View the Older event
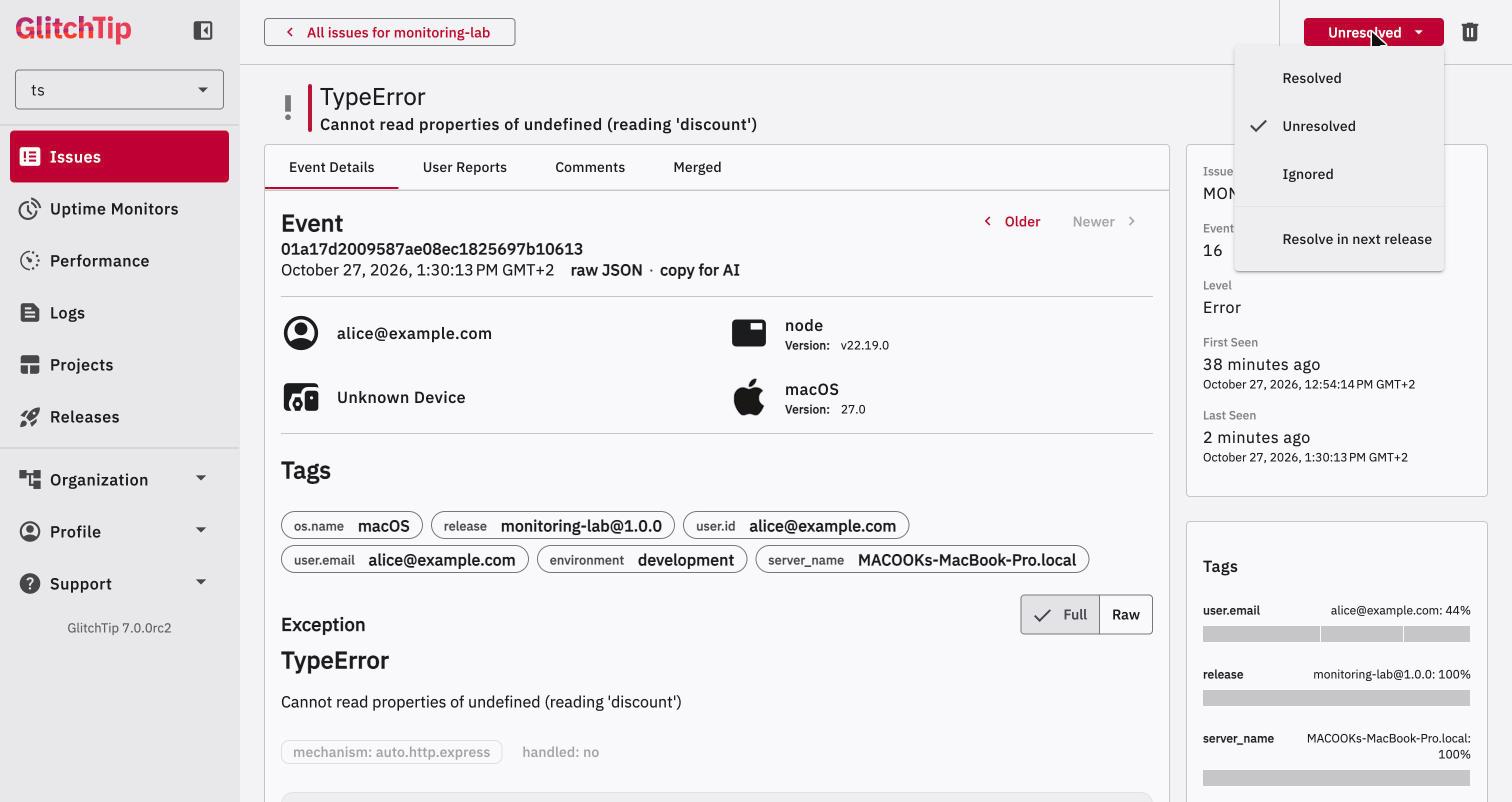 pos(1012,222)
